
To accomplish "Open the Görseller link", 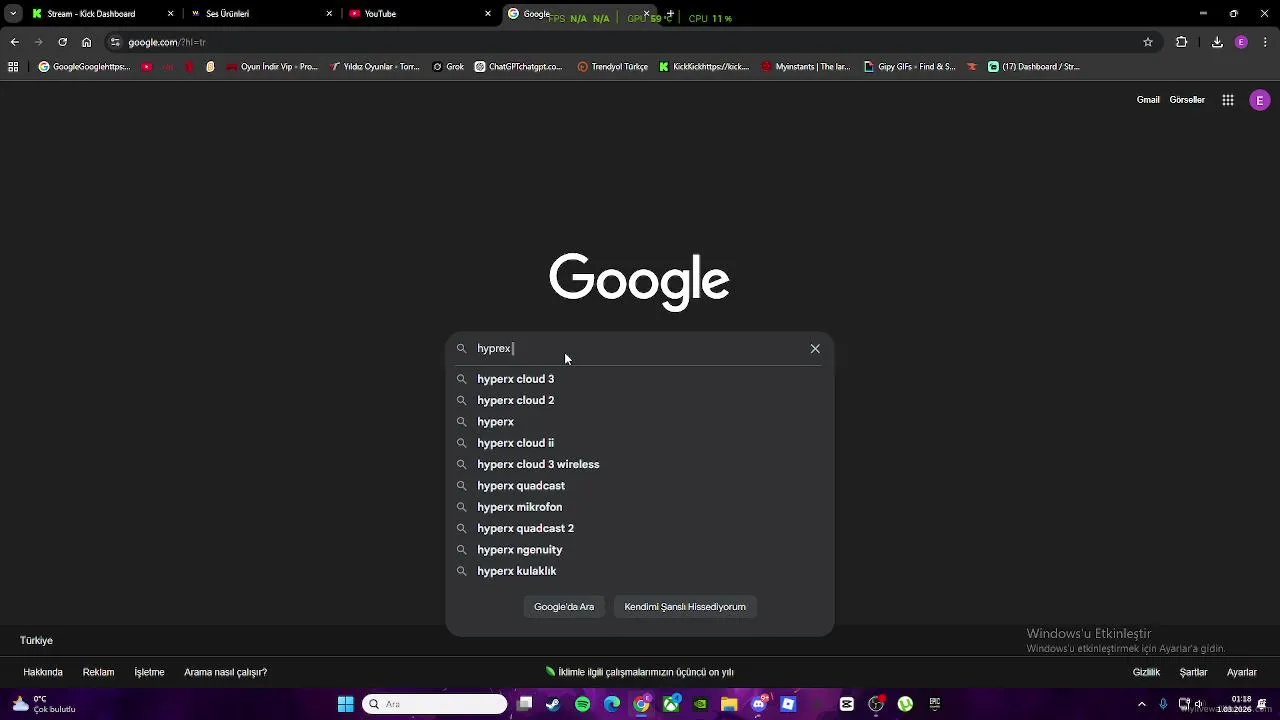I will [x=1187, y=100].
